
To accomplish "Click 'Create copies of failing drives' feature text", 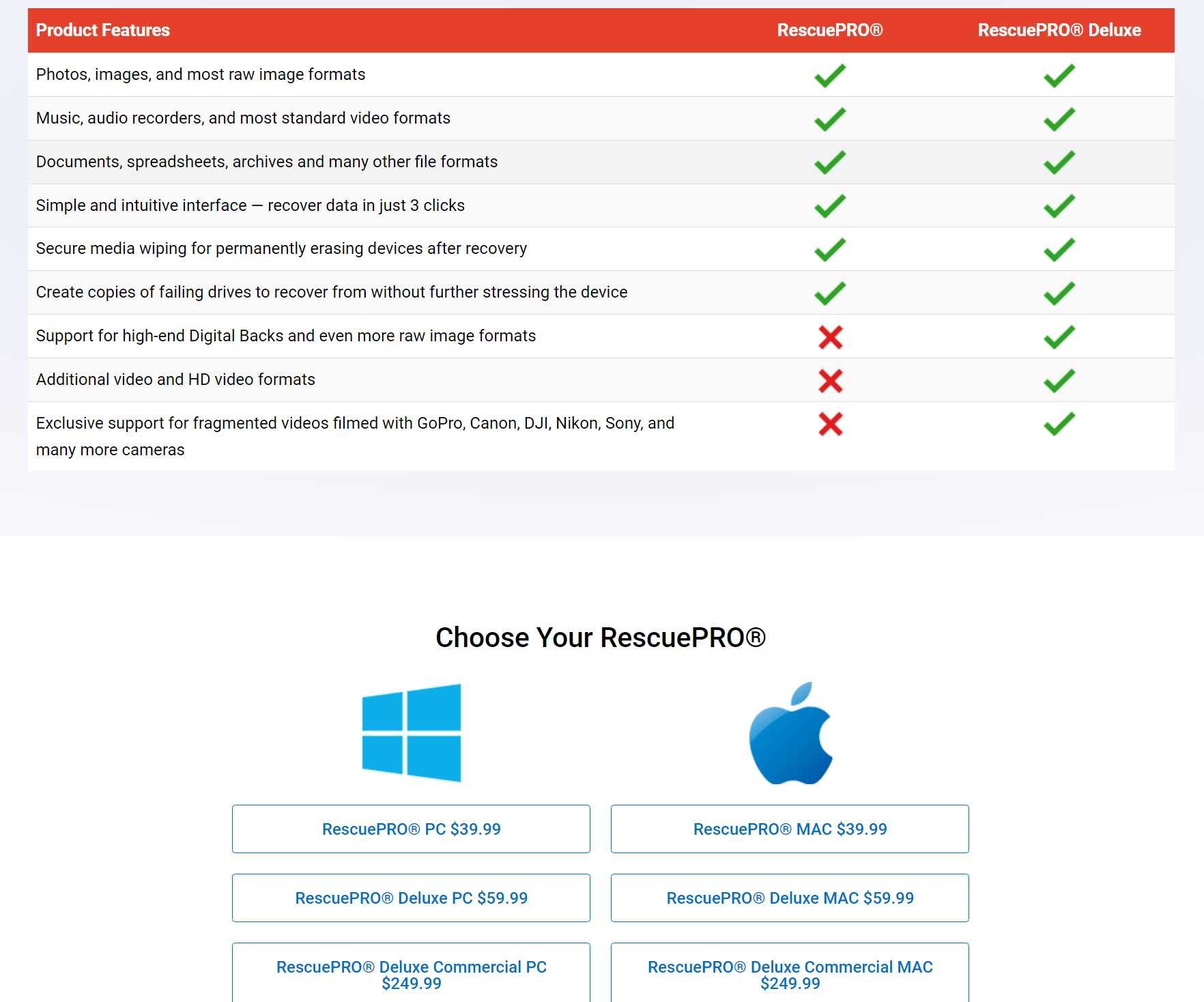I will tap(332, 292).
